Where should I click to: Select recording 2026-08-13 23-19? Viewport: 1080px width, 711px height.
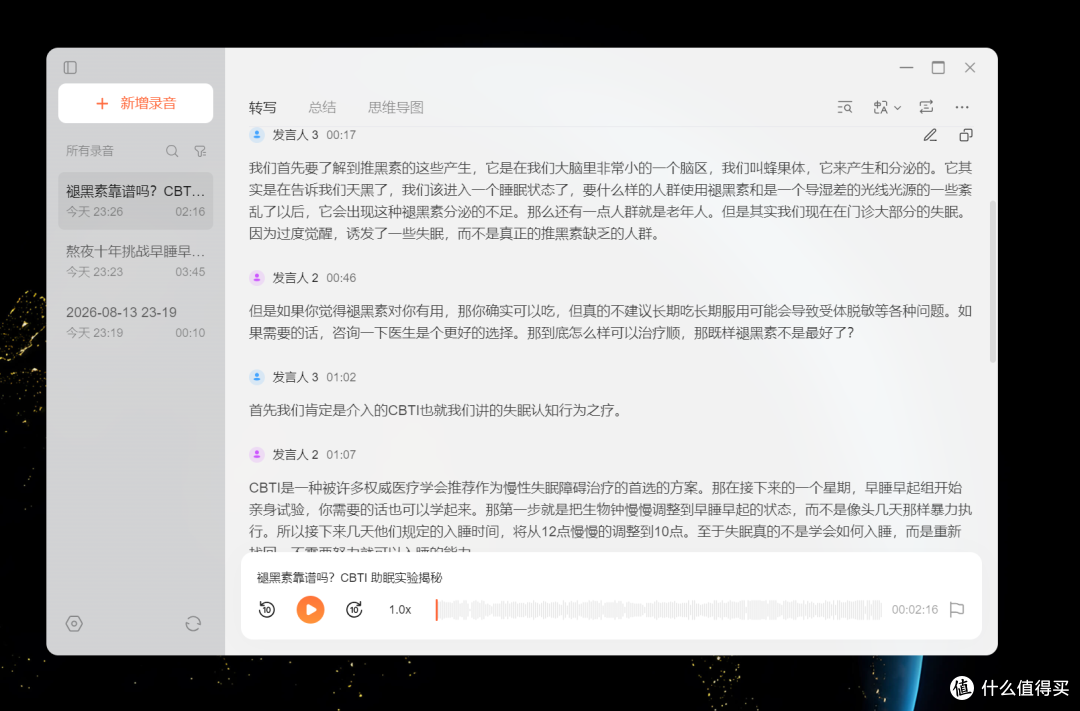click(x=136, y=322)
